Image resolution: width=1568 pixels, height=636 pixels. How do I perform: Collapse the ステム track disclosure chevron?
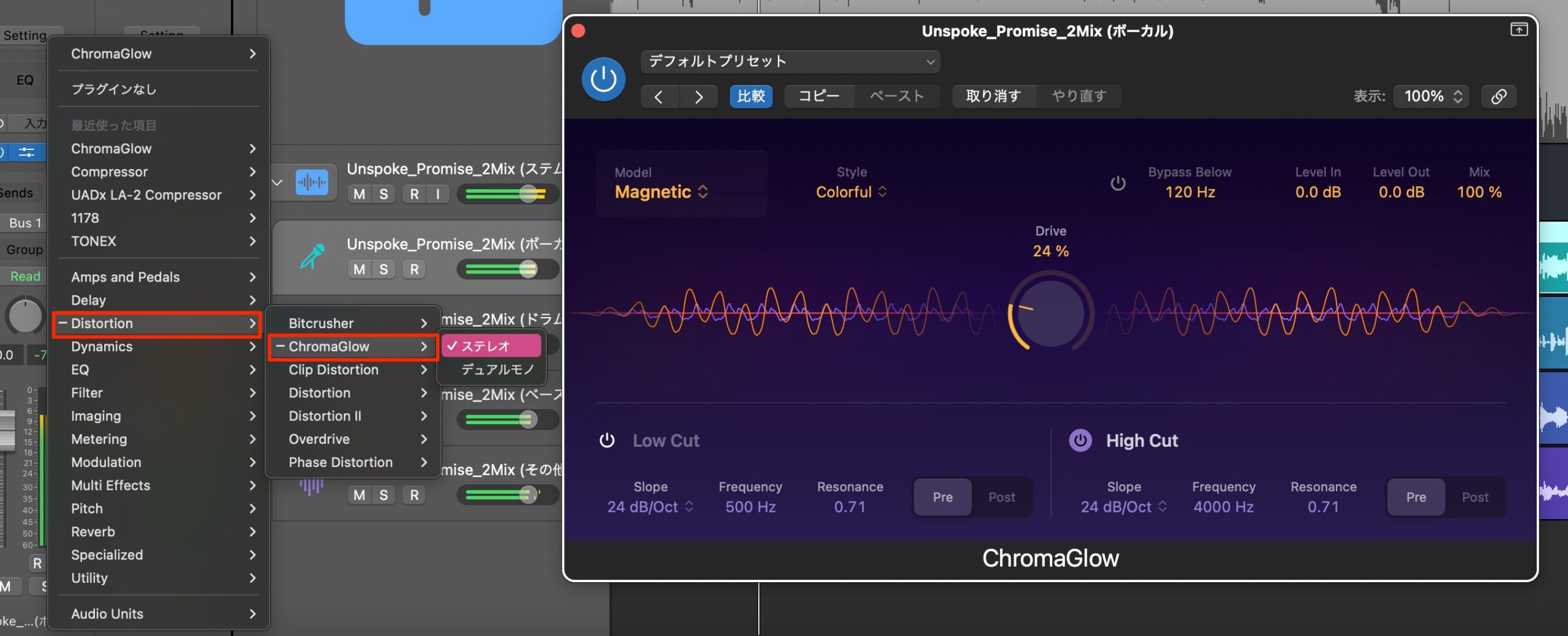[277, 182]
